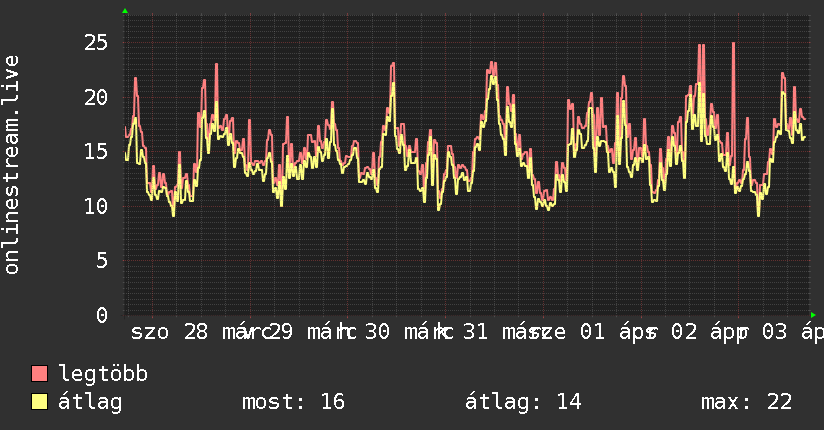The height and width of the screenshot is (430, 824).
Task: Click y-axis label 5
Action: tap(102, 260)
